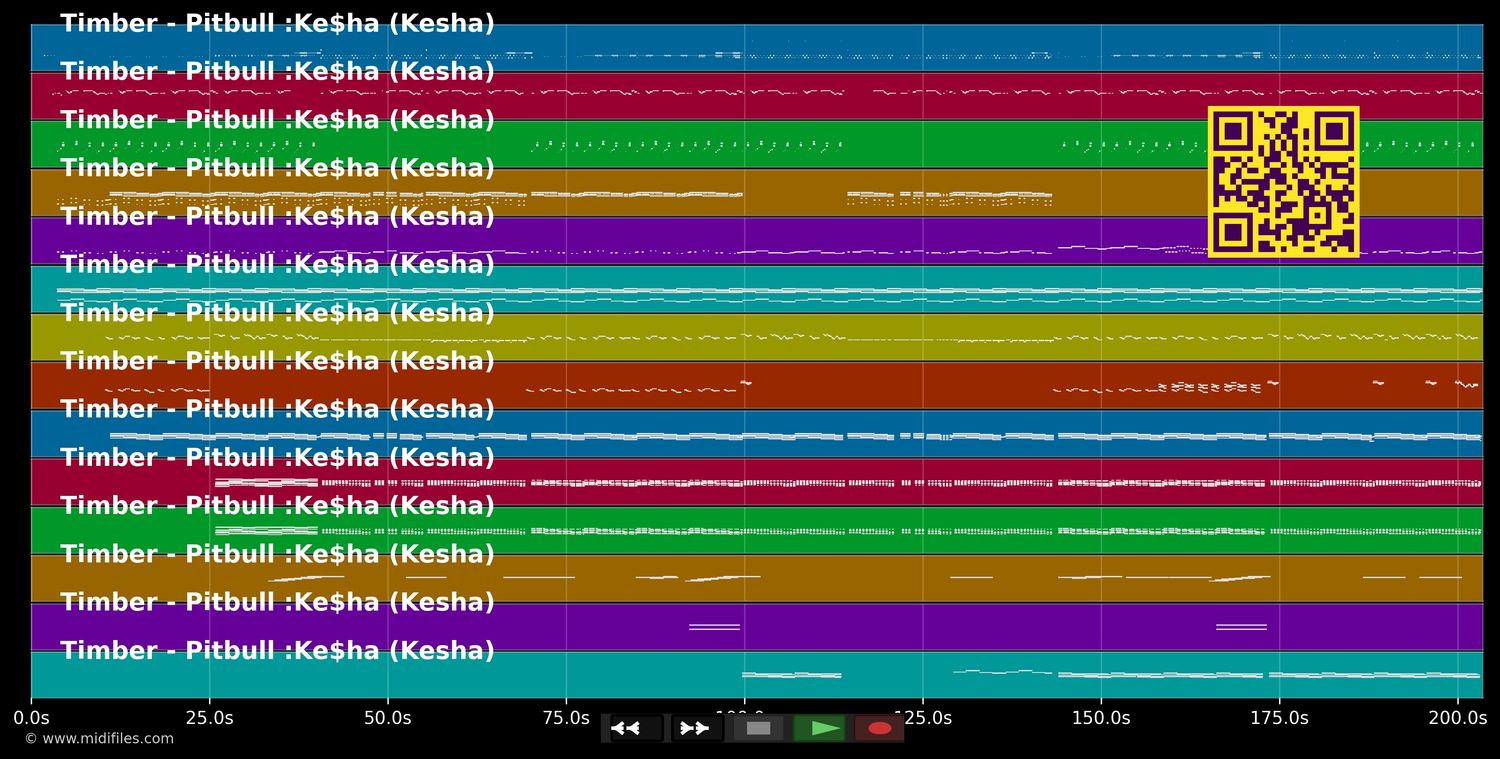The width and height of the screenshot is (1500, 759).
Task: Click the www.midifiles.com copyright text
Action: tap(99, 739)
